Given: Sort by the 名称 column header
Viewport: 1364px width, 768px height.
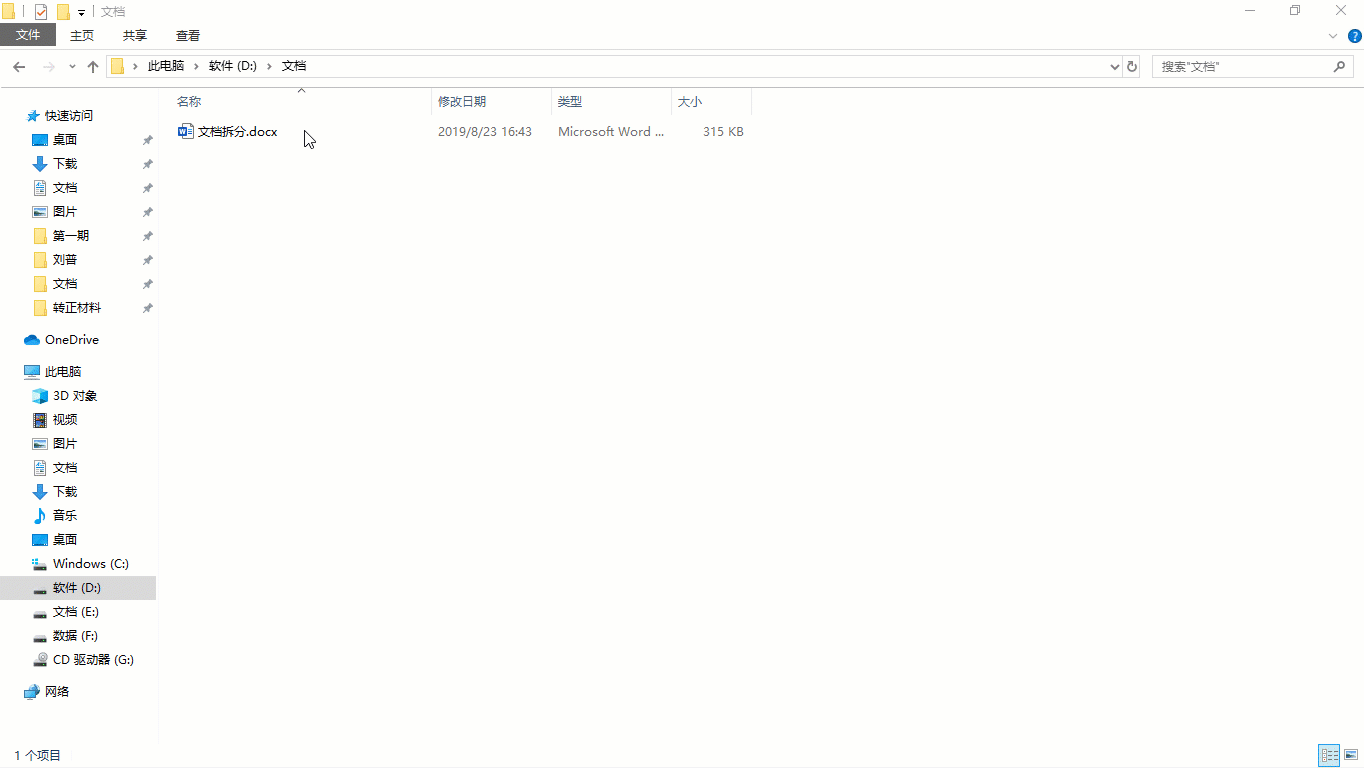Looking at the screenshot, I should 301,101.
